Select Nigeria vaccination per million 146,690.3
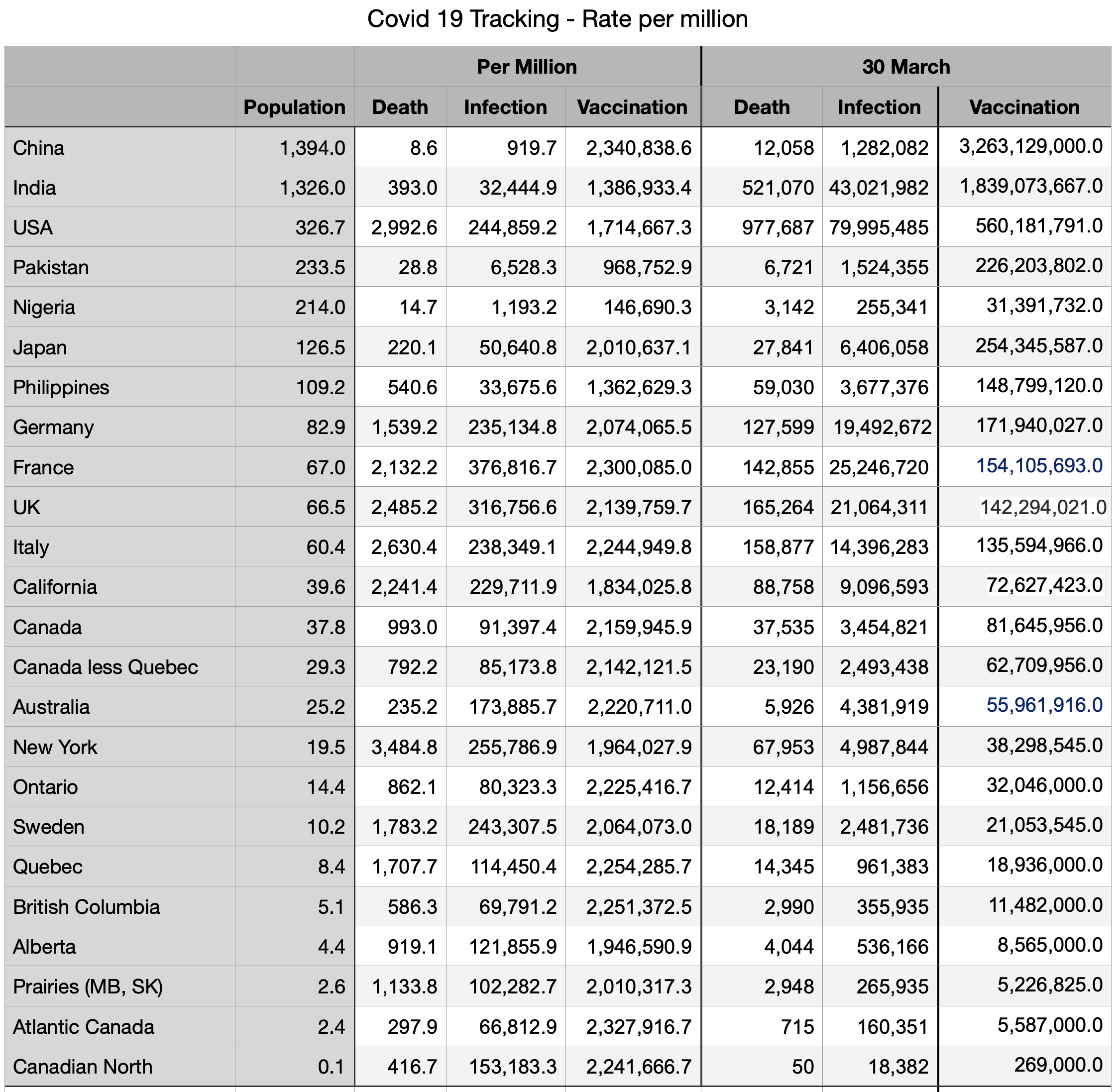The width and height of the screenshot is (1118, 1092). [648, 308]
